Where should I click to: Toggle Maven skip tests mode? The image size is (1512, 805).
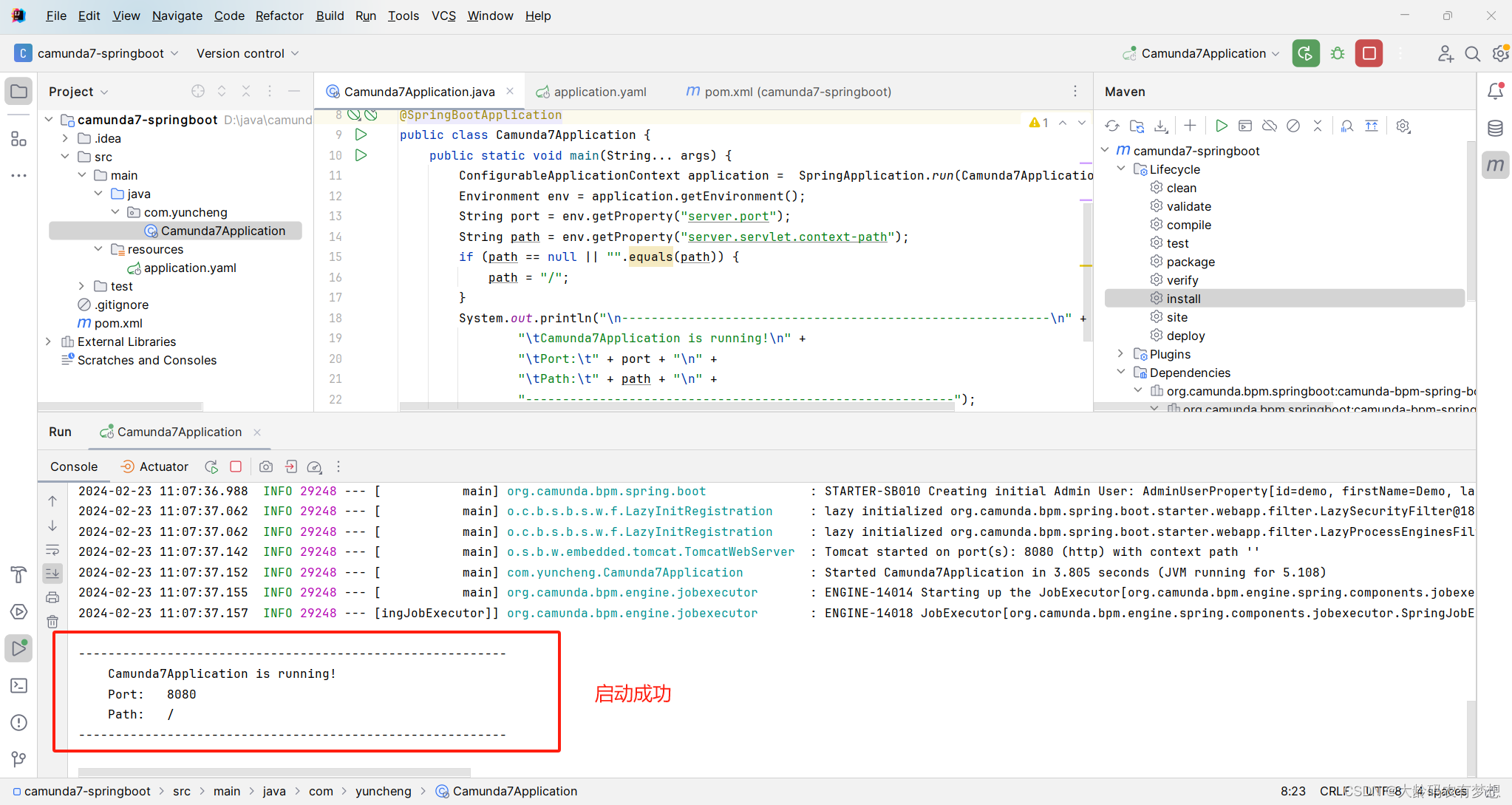click(x=1293, y=126)
